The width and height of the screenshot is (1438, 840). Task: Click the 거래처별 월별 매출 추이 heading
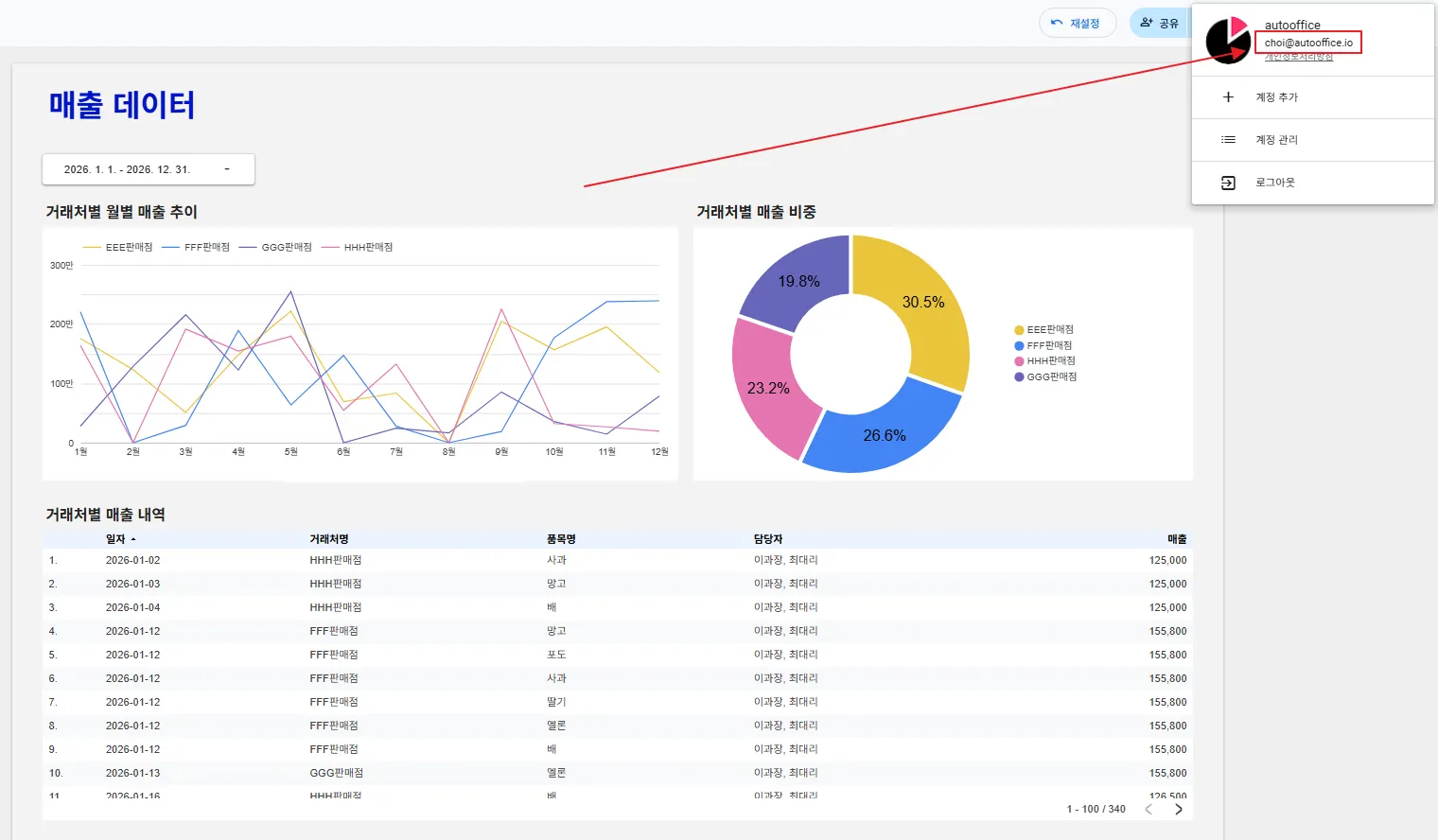coord(122,212)
